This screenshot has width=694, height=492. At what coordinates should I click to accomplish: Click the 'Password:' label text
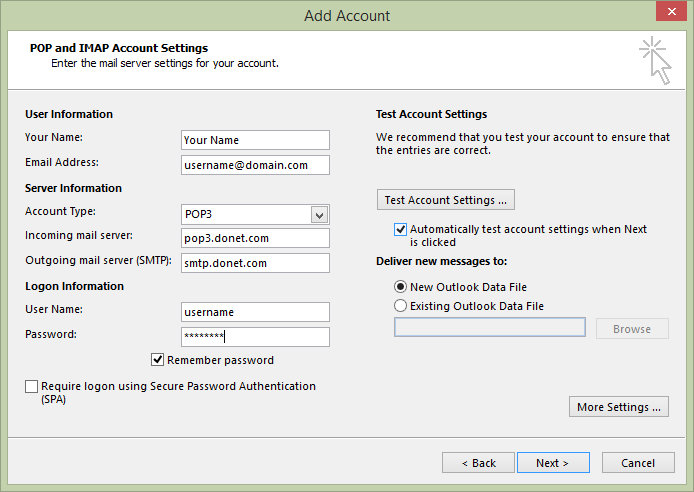(x=51, y=334)
